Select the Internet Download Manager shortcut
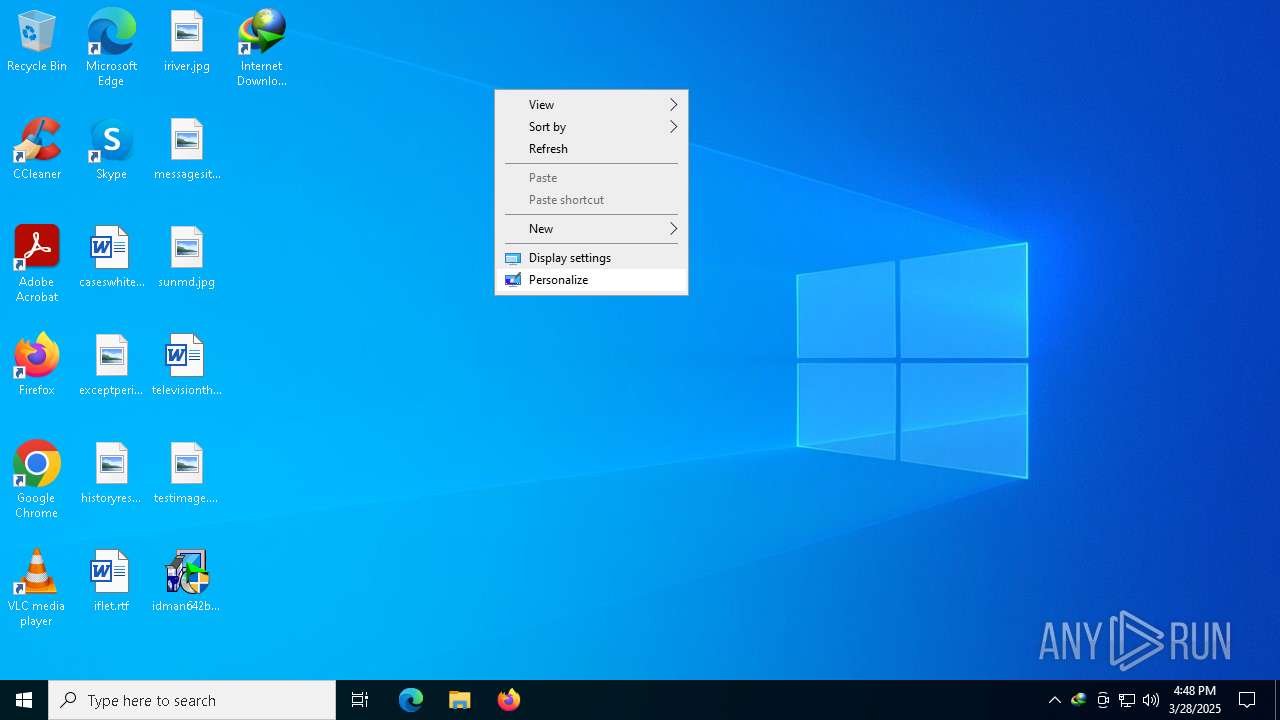This screenshot has width=1280, height=720. [262, 48]
